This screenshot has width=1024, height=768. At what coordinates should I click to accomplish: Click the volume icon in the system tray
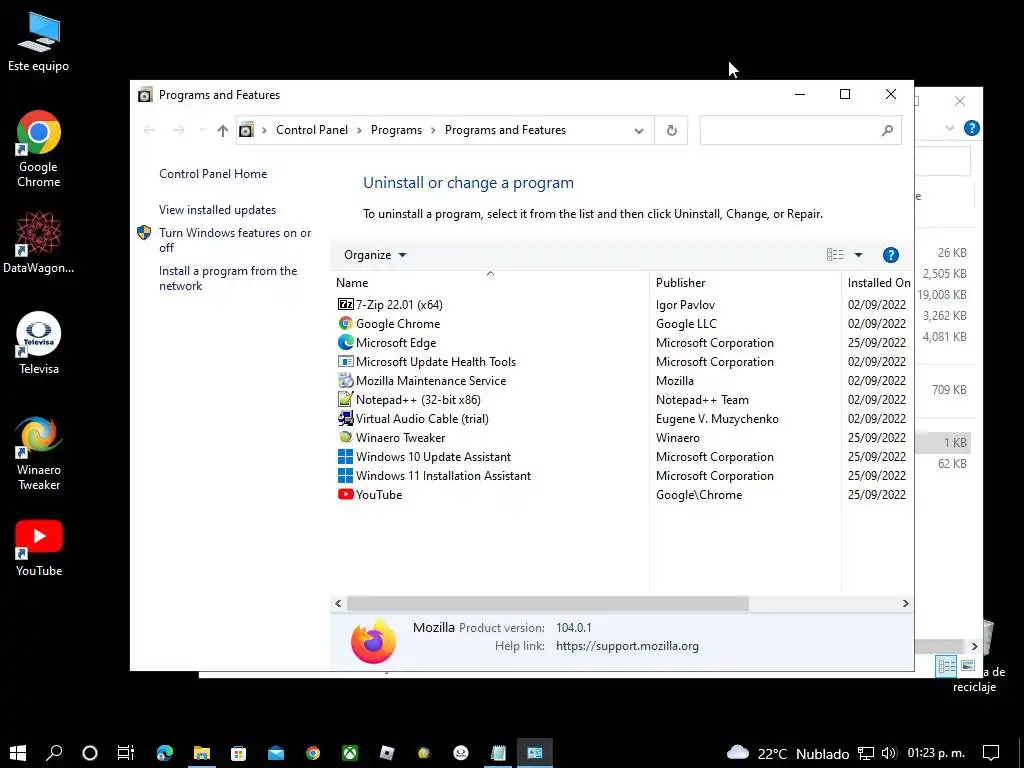888,753
